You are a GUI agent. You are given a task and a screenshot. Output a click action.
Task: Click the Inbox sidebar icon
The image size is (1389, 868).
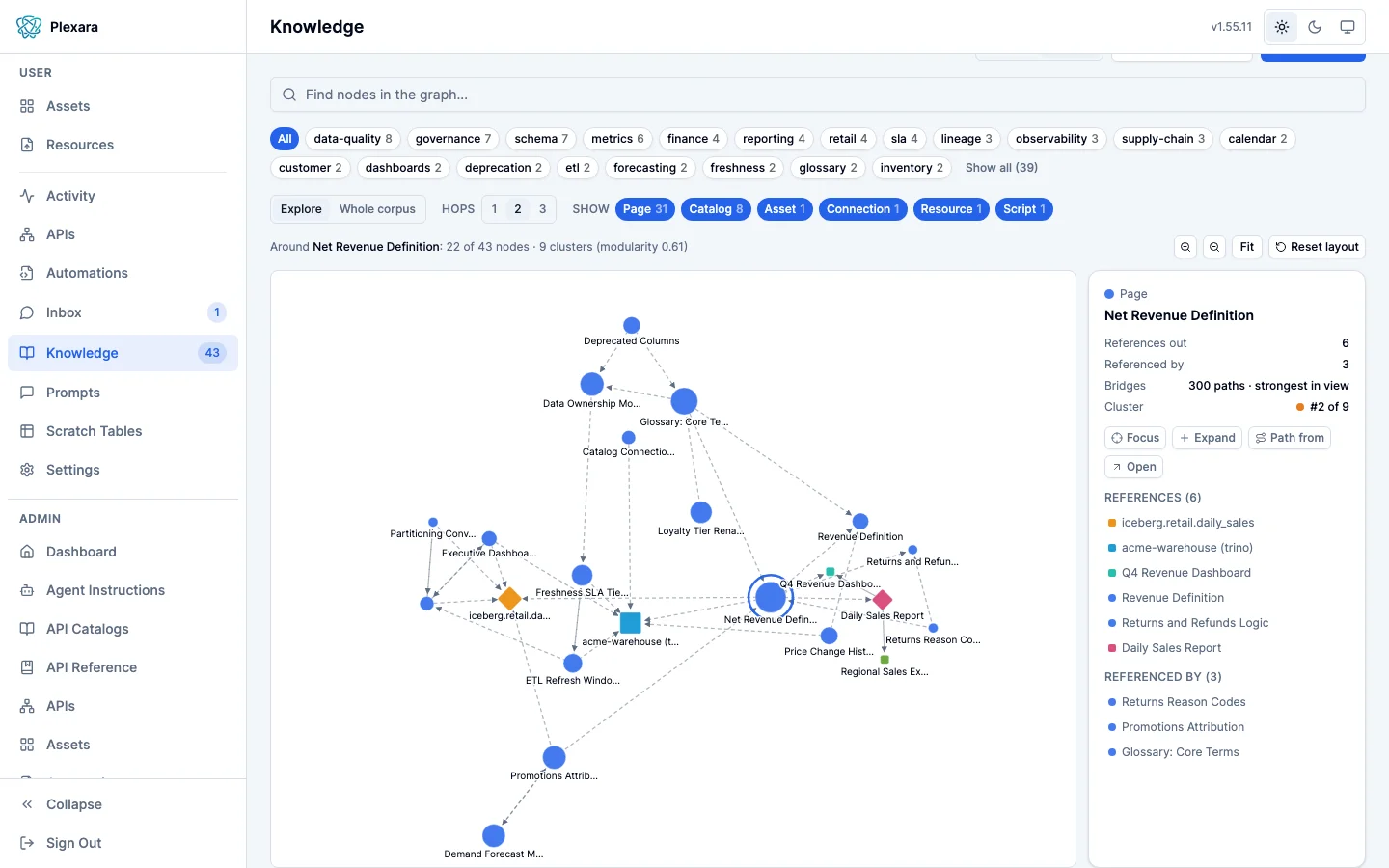tap(27, 312)
